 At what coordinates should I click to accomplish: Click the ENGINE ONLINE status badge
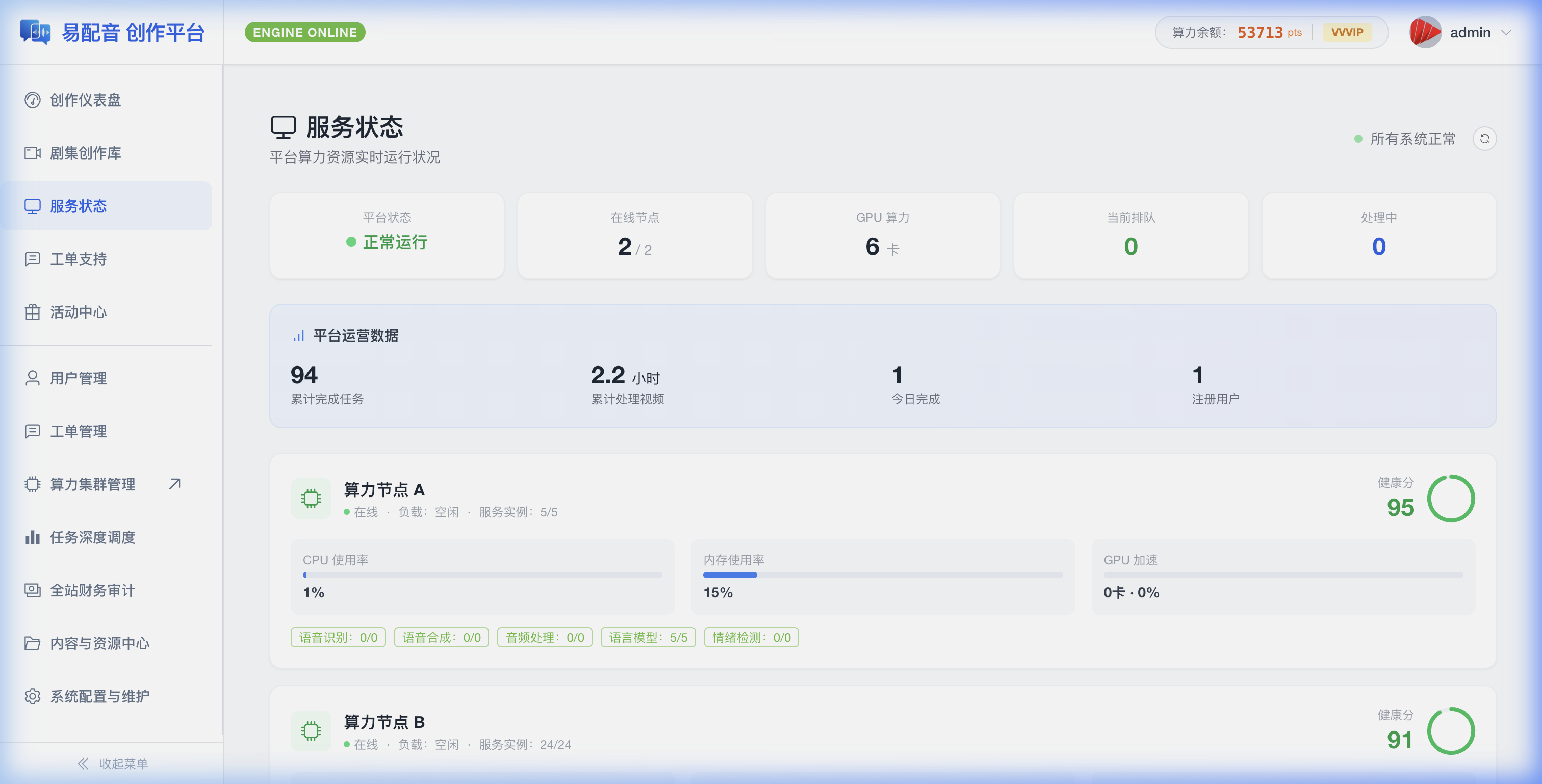coord(305,32)
